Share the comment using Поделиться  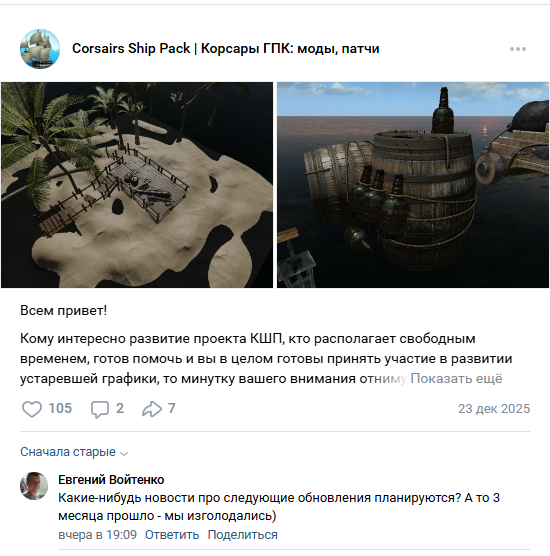pyautogui.click(x=243, y=535)
